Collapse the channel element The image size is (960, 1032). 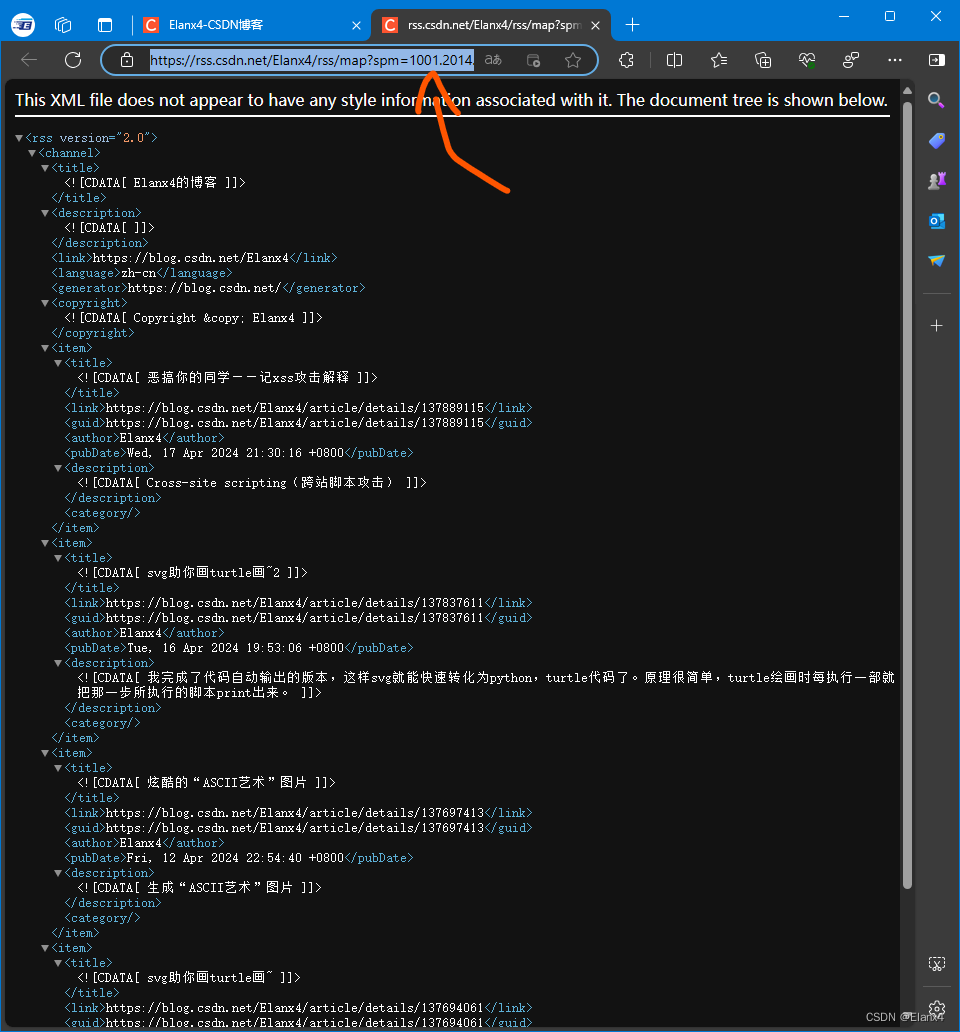[32, 152]
